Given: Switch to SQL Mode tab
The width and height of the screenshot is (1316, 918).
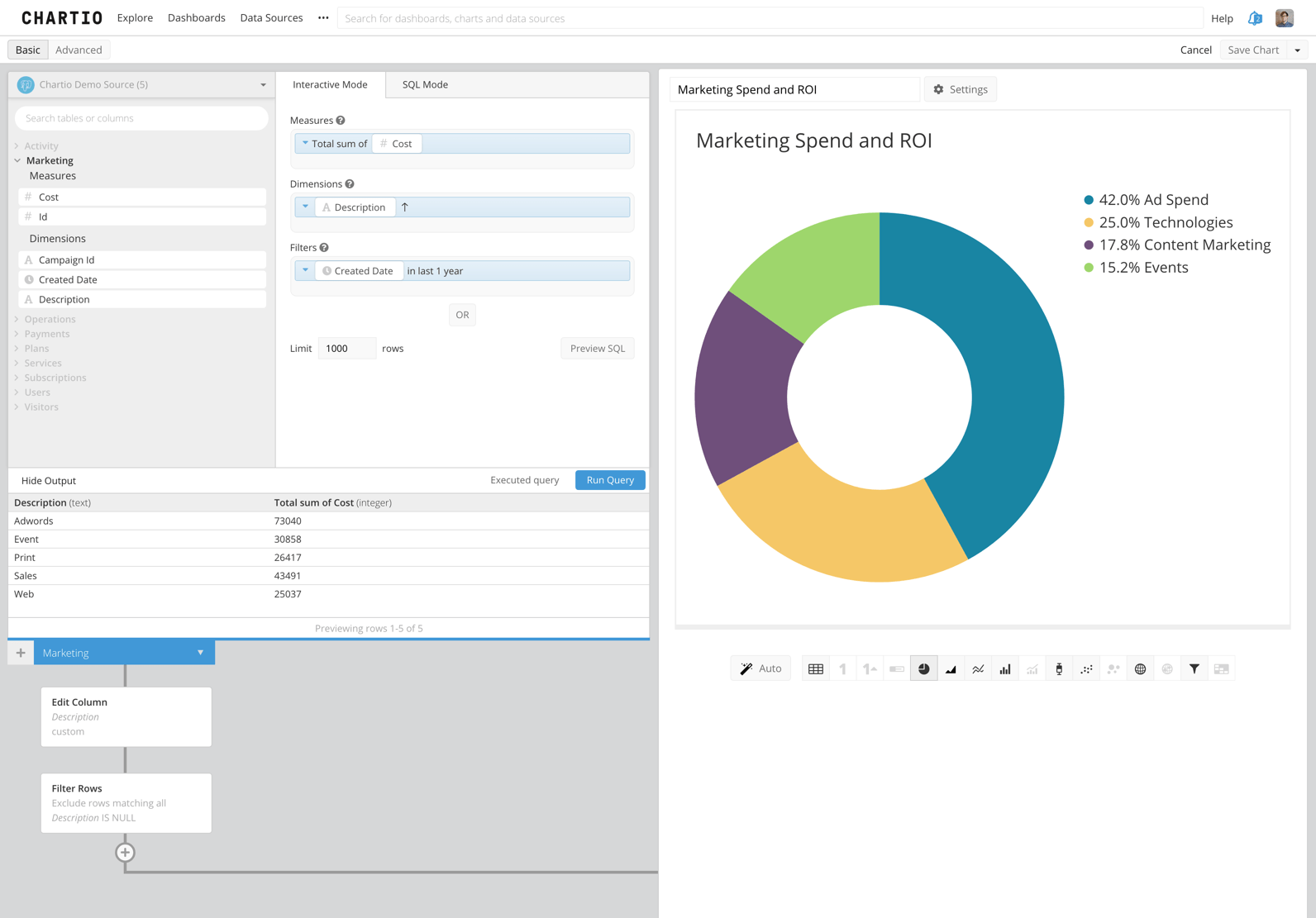Looking at the screenshot, I should 425,84.
